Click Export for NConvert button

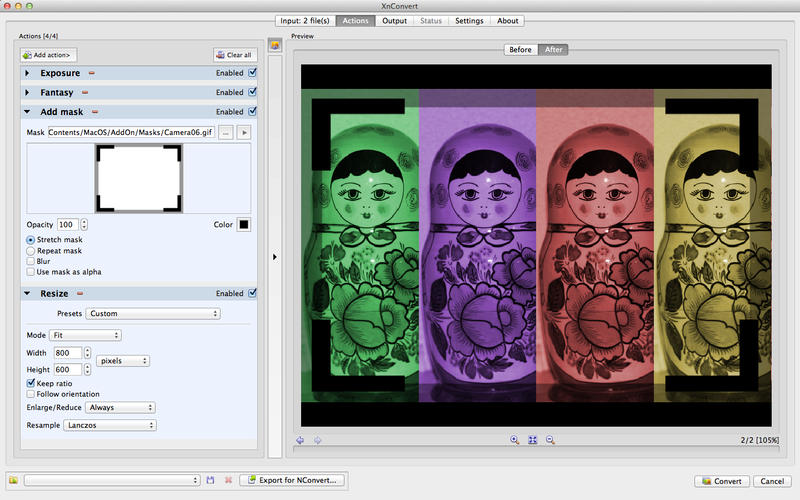pyautogui.click(x=293, y=481)
